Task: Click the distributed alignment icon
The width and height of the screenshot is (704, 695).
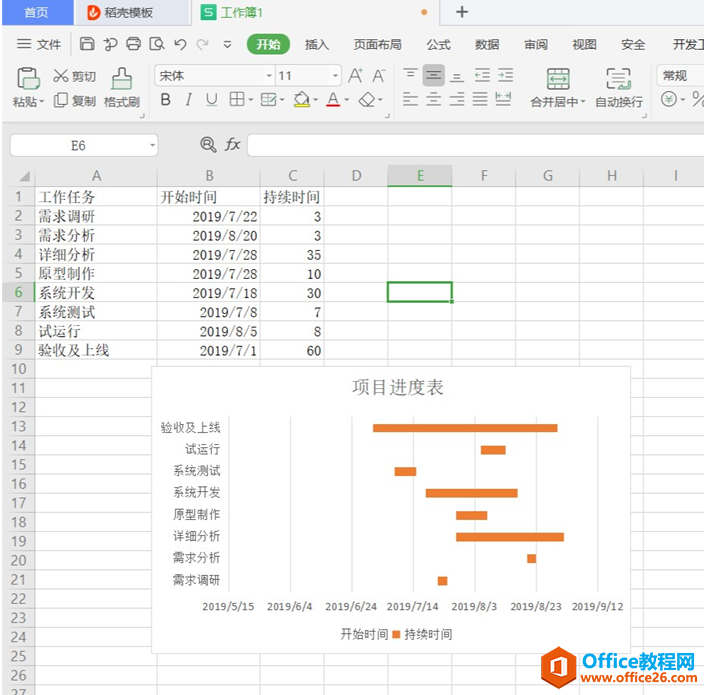Action: click(x=503, y=99)
